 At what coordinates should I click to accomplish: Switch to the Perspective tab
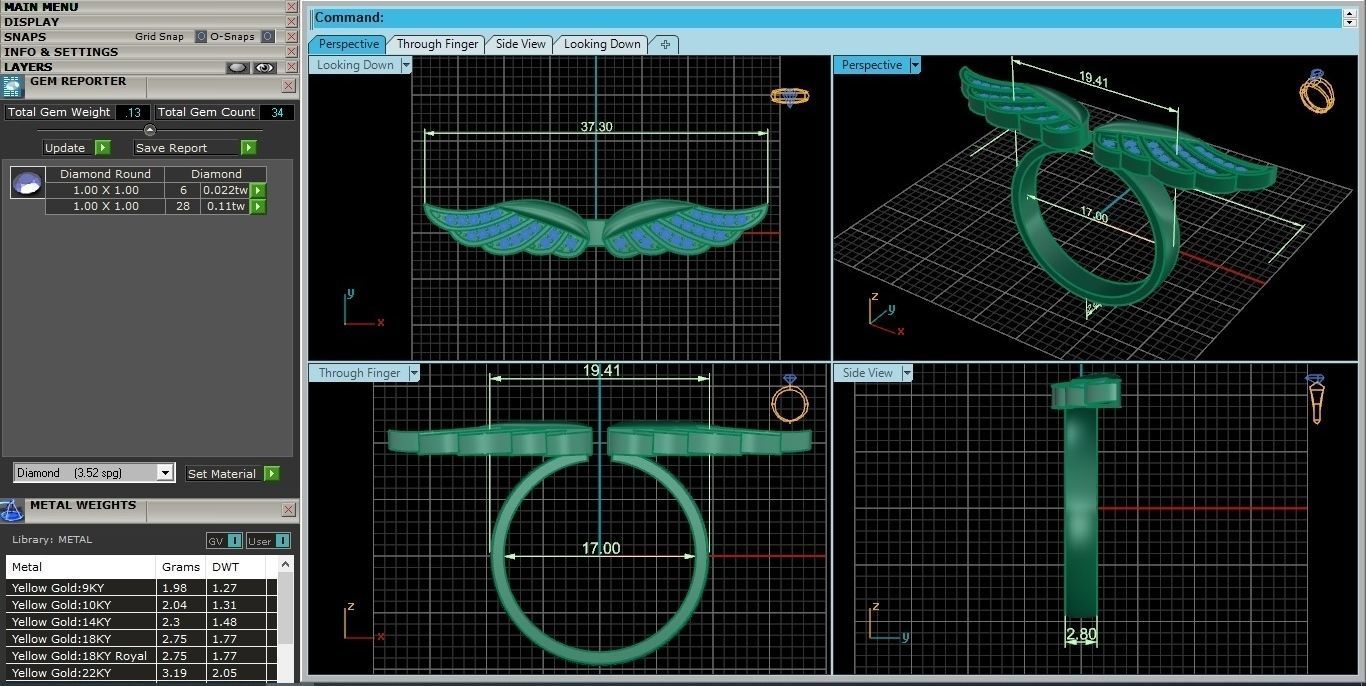(x=349, y=44)
